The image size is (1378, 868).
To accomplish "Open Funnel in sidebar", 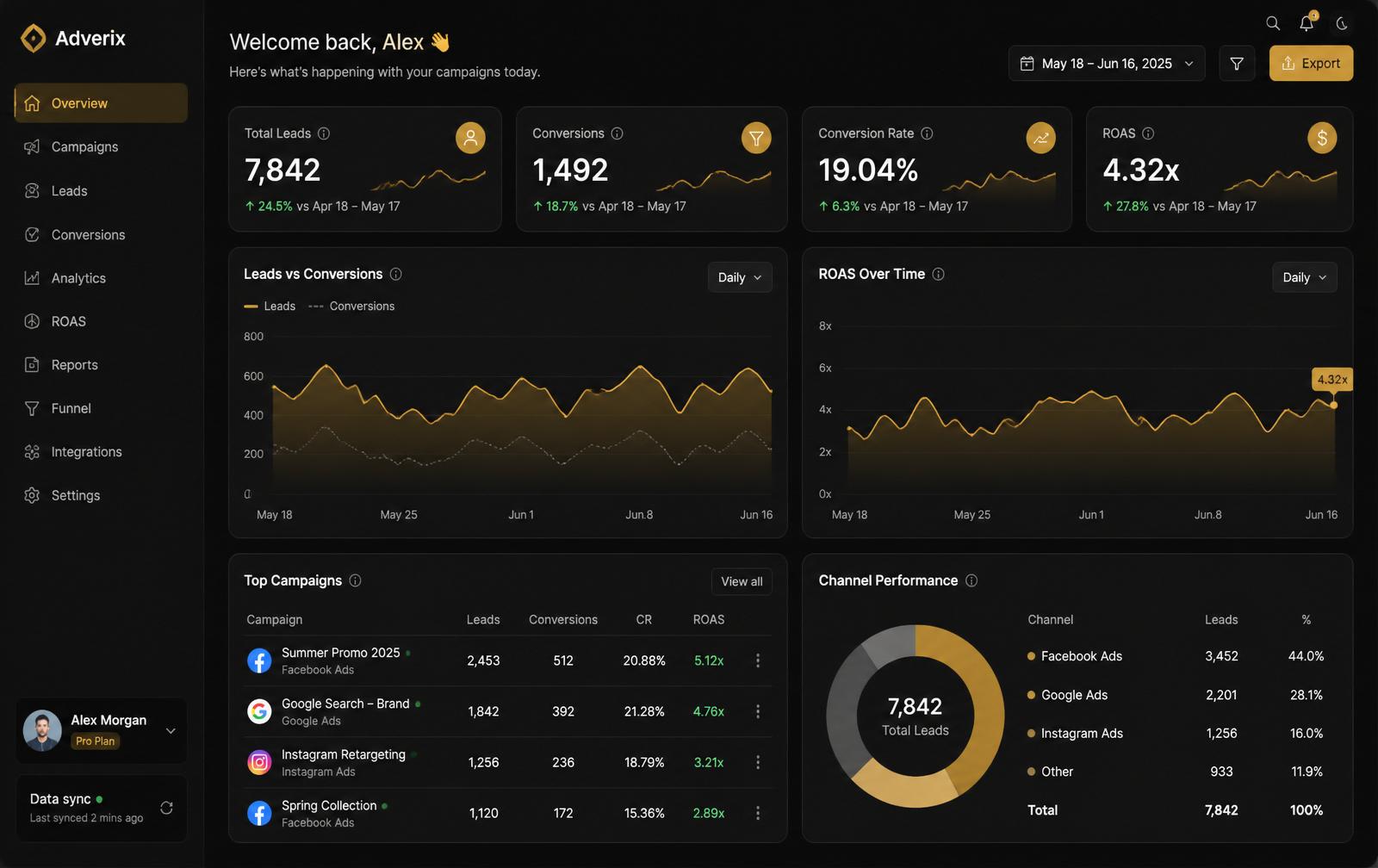I will click(101, 408).
